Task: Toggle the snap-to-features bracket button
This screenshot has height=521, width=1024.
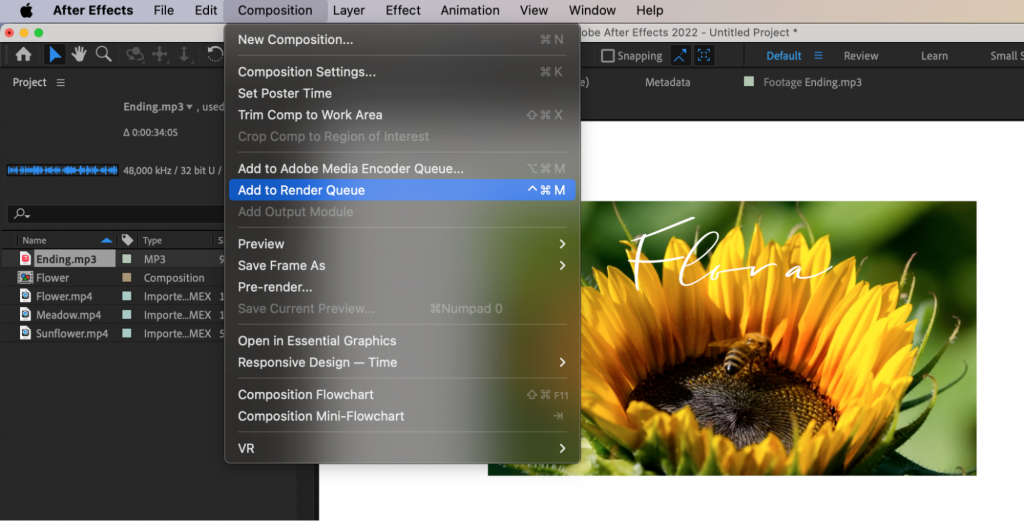Action: pyautogui.click(x=704, y=56)
